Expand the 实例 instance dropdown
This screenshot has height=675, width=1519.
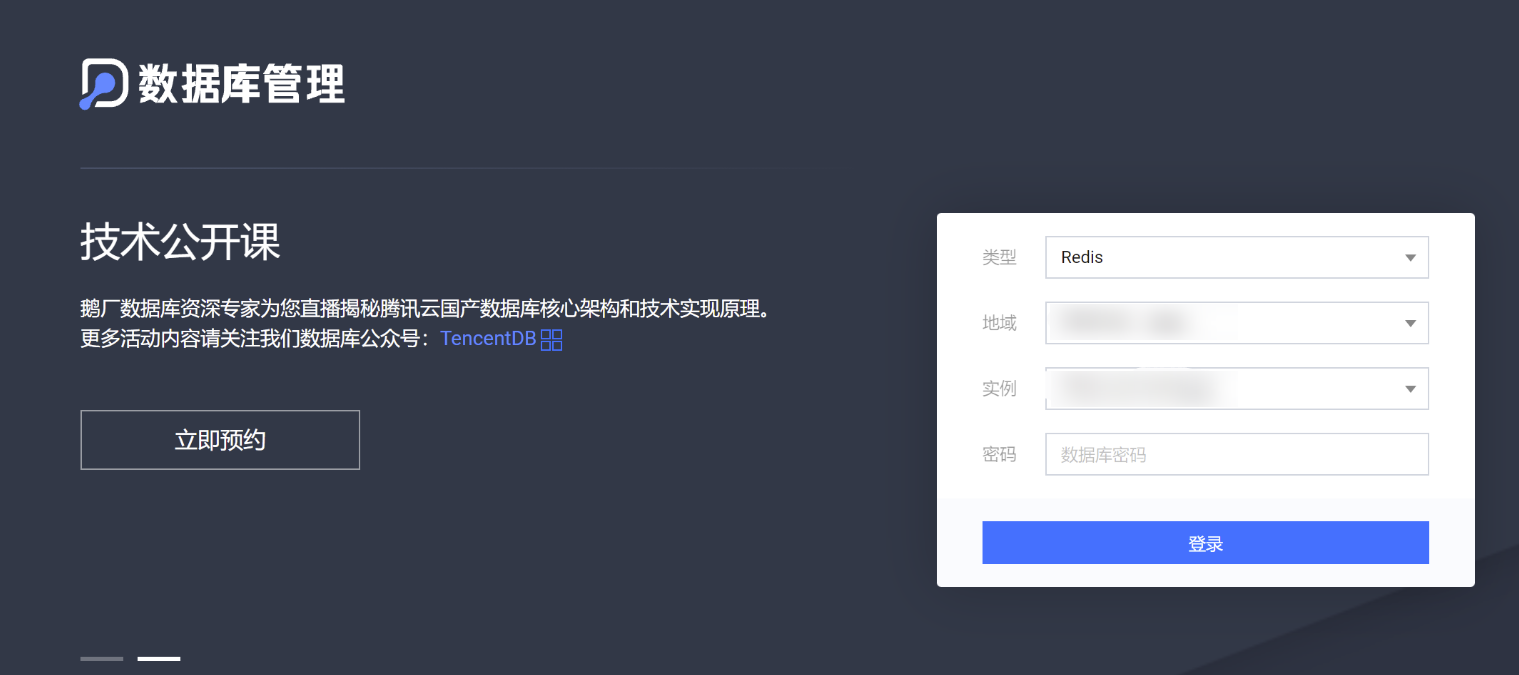coord(1237,389)
